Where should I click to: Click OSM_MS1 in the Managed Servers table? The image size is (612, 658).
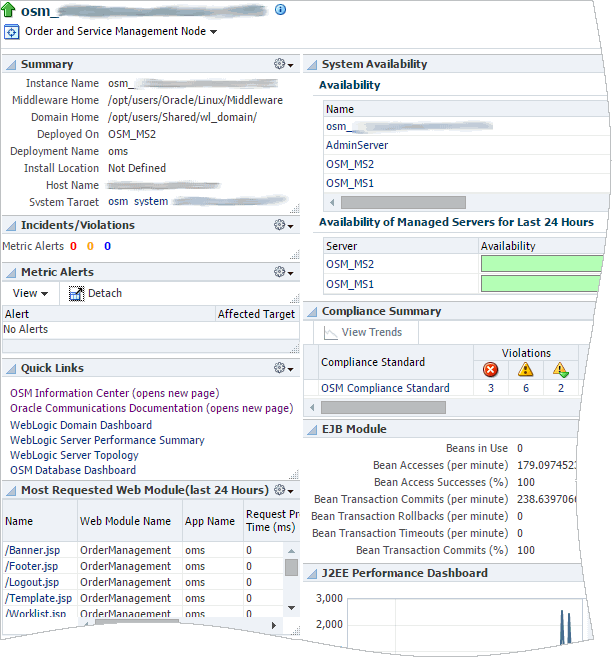click(350, 285)
